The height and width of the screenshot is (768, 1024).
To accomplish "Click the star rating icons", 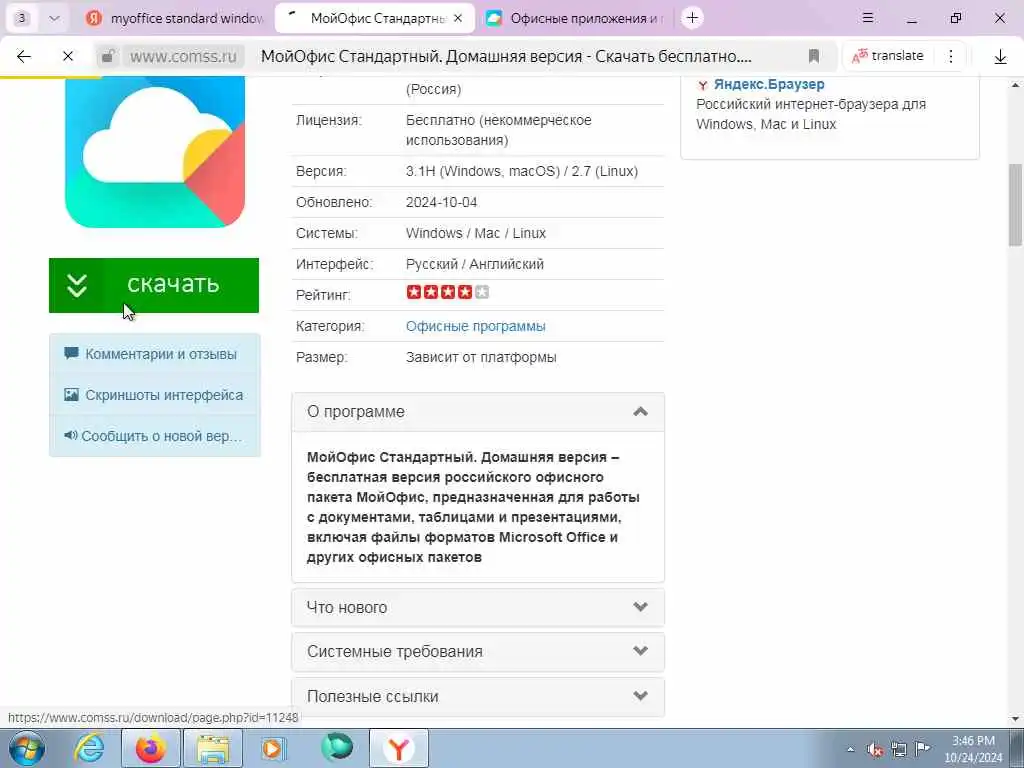I will click(447, 292).
